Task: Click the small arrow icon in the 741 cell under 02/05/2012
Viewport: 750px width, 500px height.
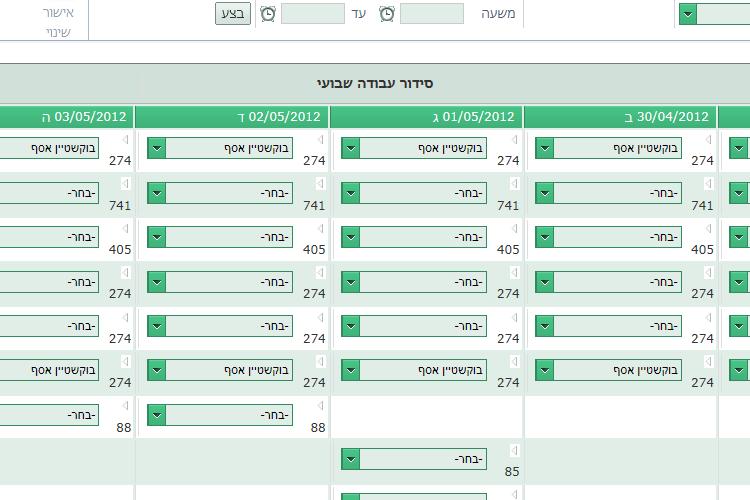Action: [x=320, y=184]
